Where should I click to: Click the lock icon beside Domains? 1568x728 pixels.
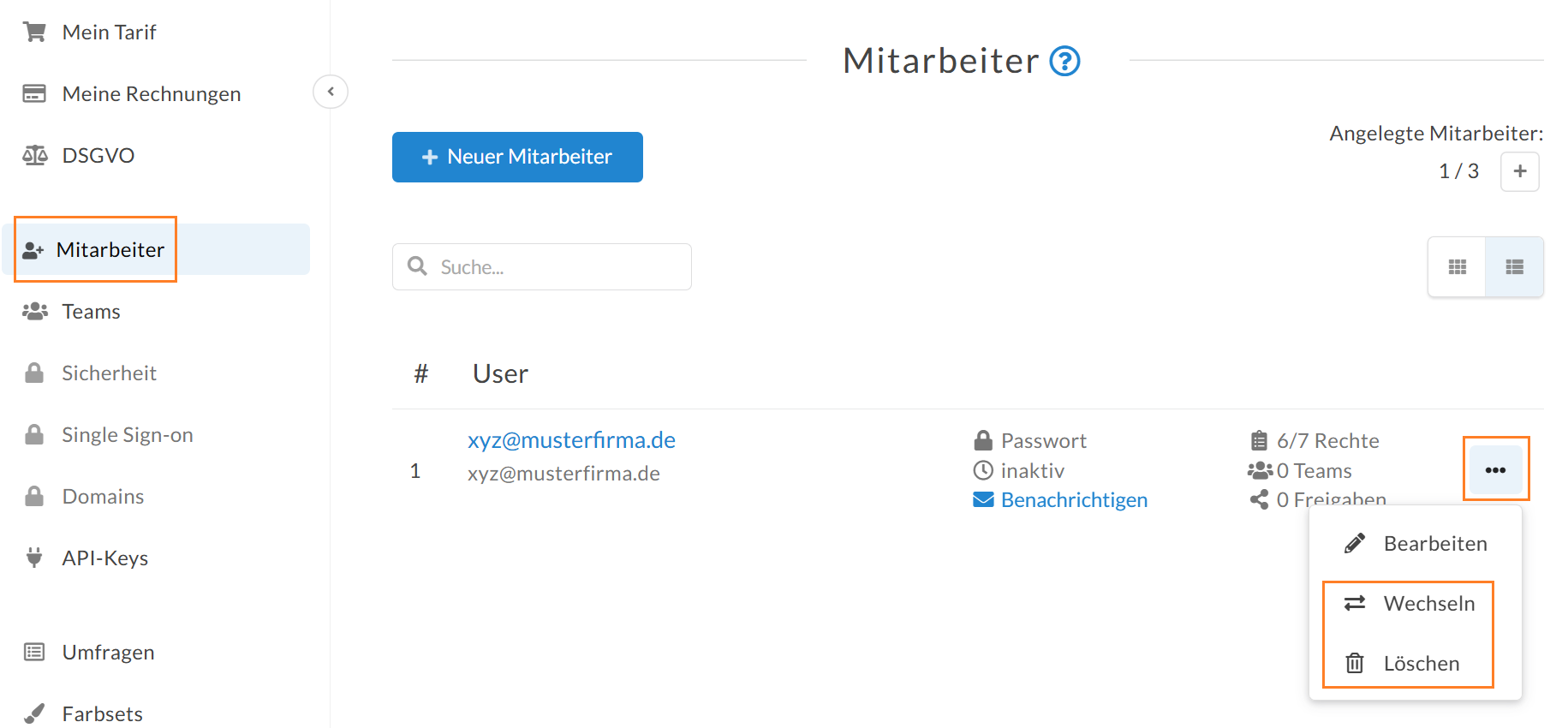click(34, 496)
